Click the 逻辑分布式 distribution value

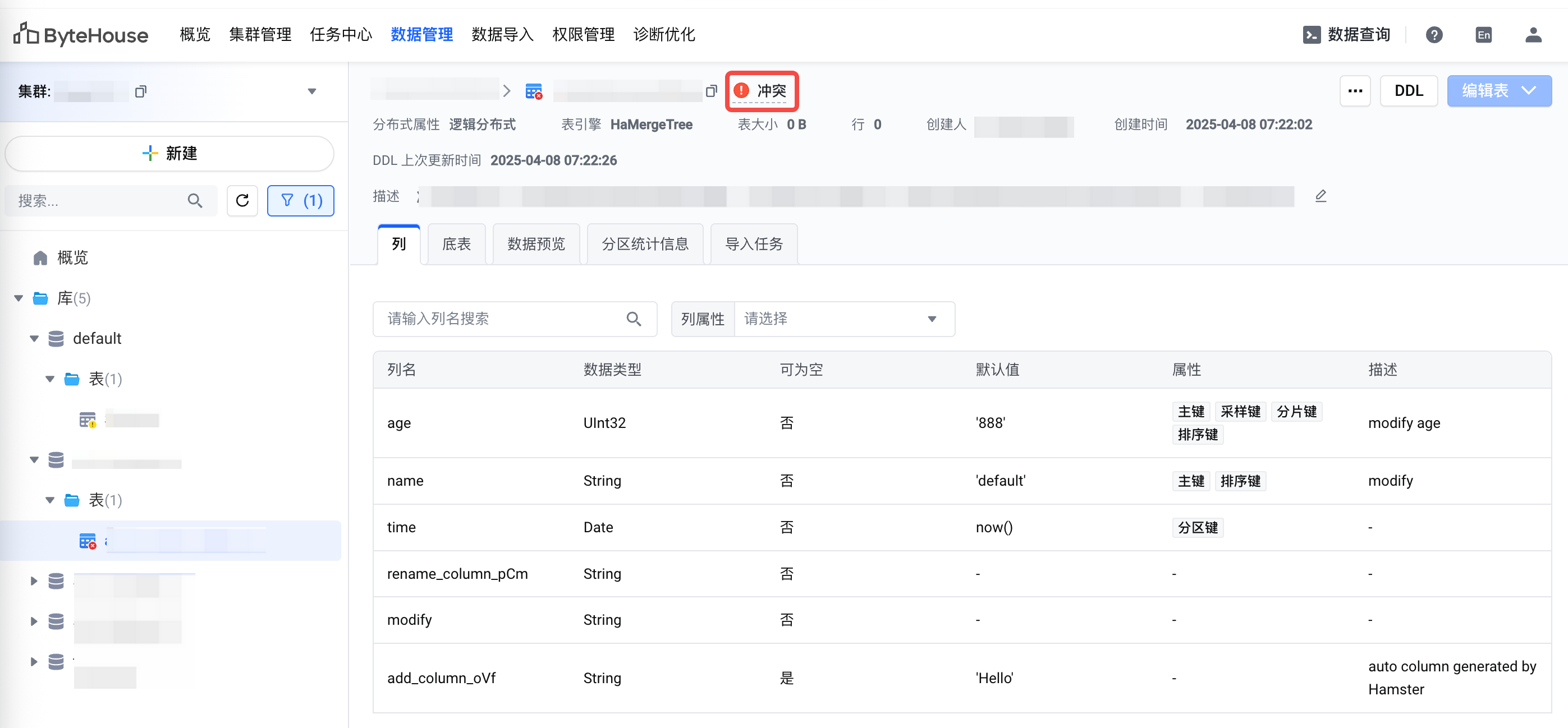point(482,125)
